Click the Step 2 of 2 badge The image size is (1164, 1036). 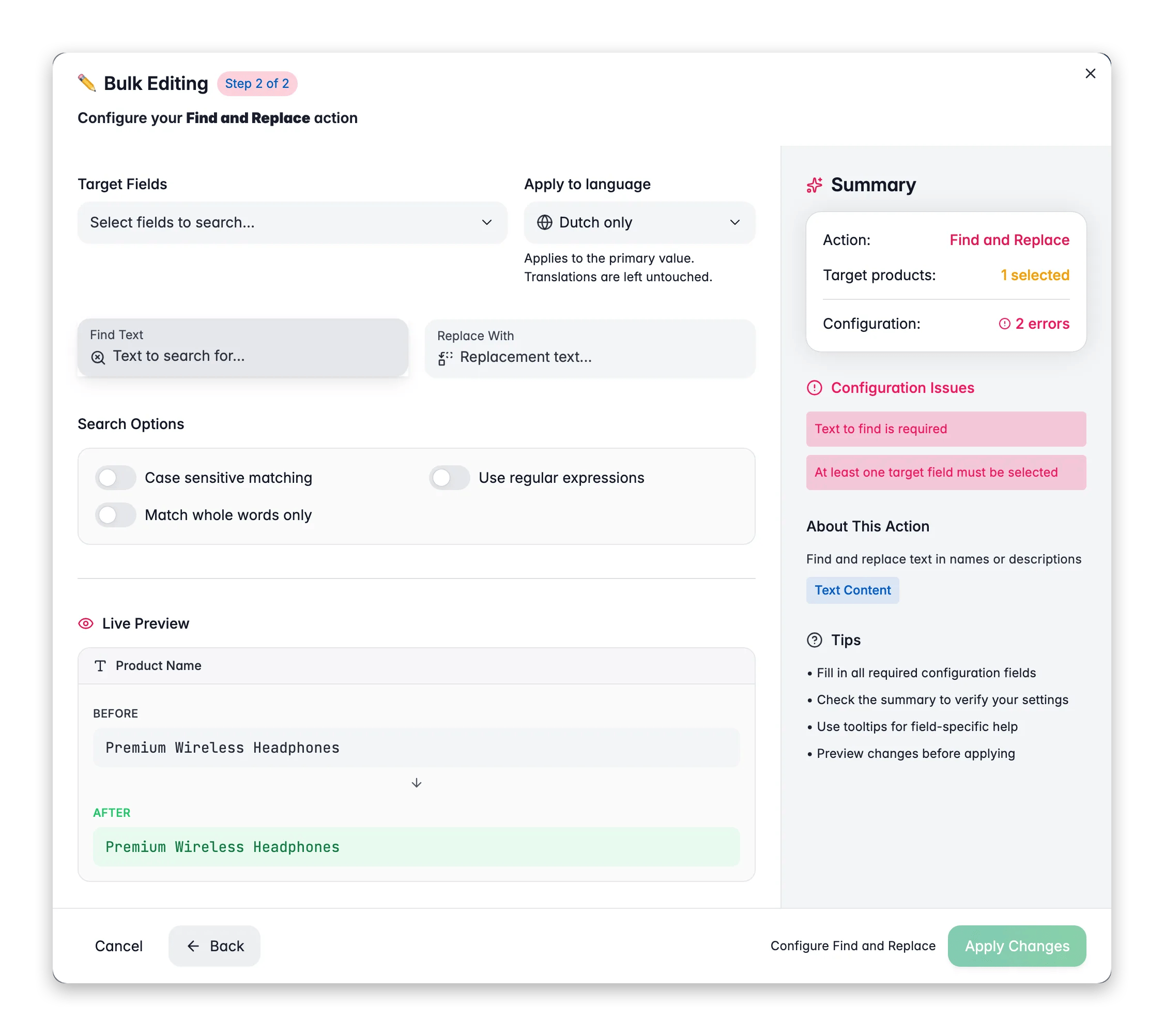[x=257, y=83]
